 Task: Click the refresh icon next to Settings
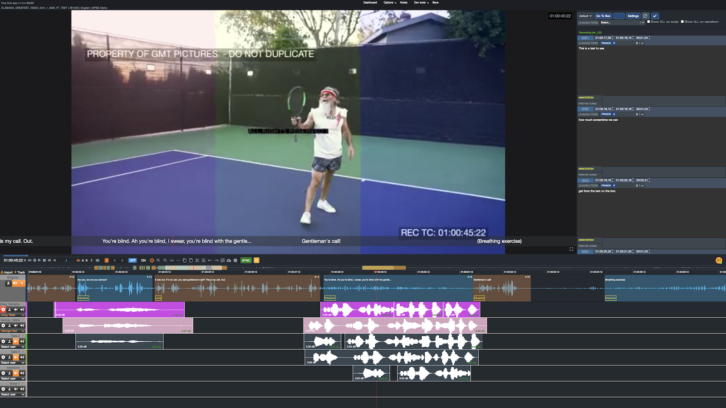[645, 16]
